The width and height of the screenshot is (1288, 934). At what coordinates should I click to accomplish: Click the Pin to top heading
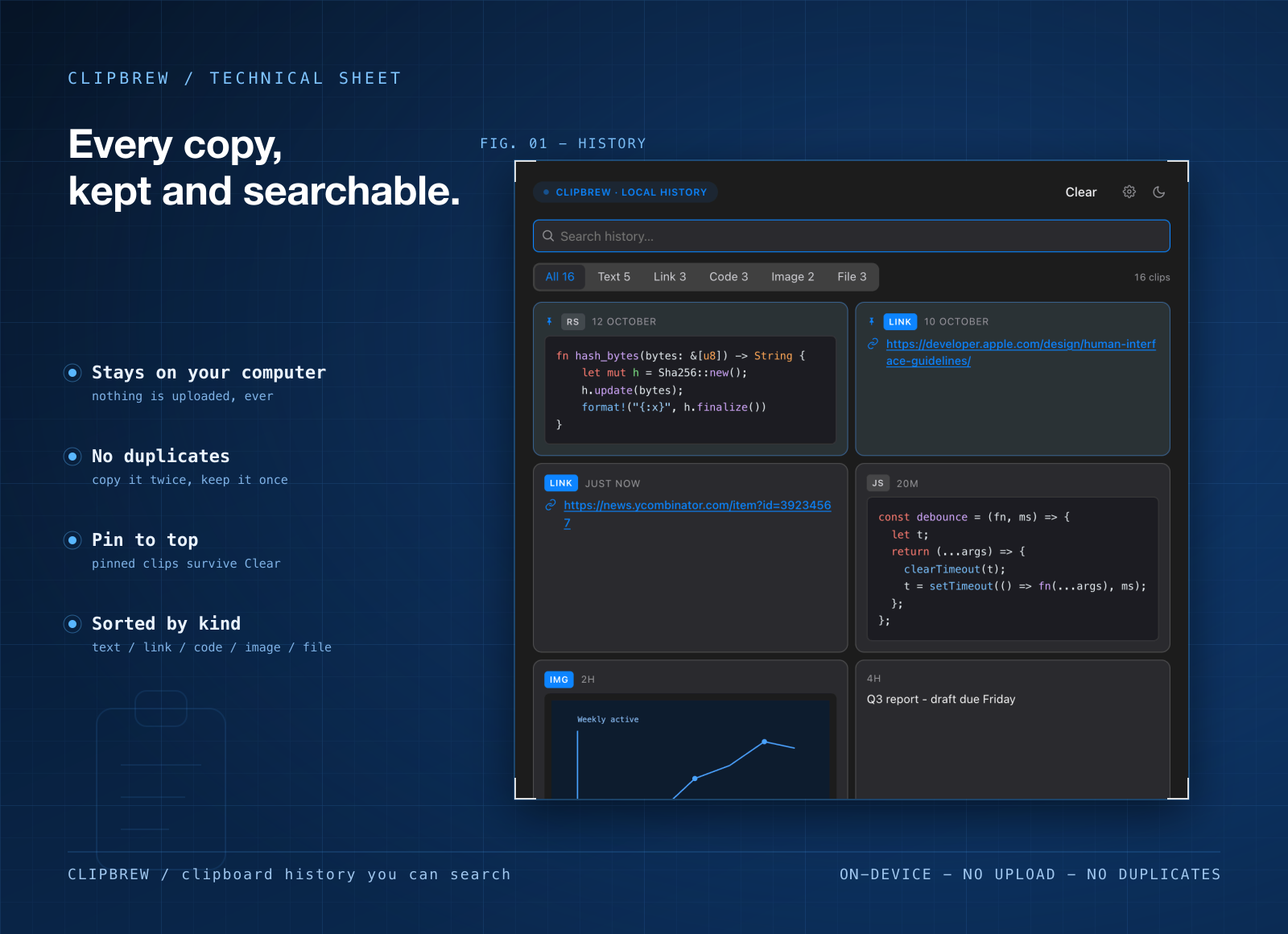pyautogui.click(x=145, y=540)
